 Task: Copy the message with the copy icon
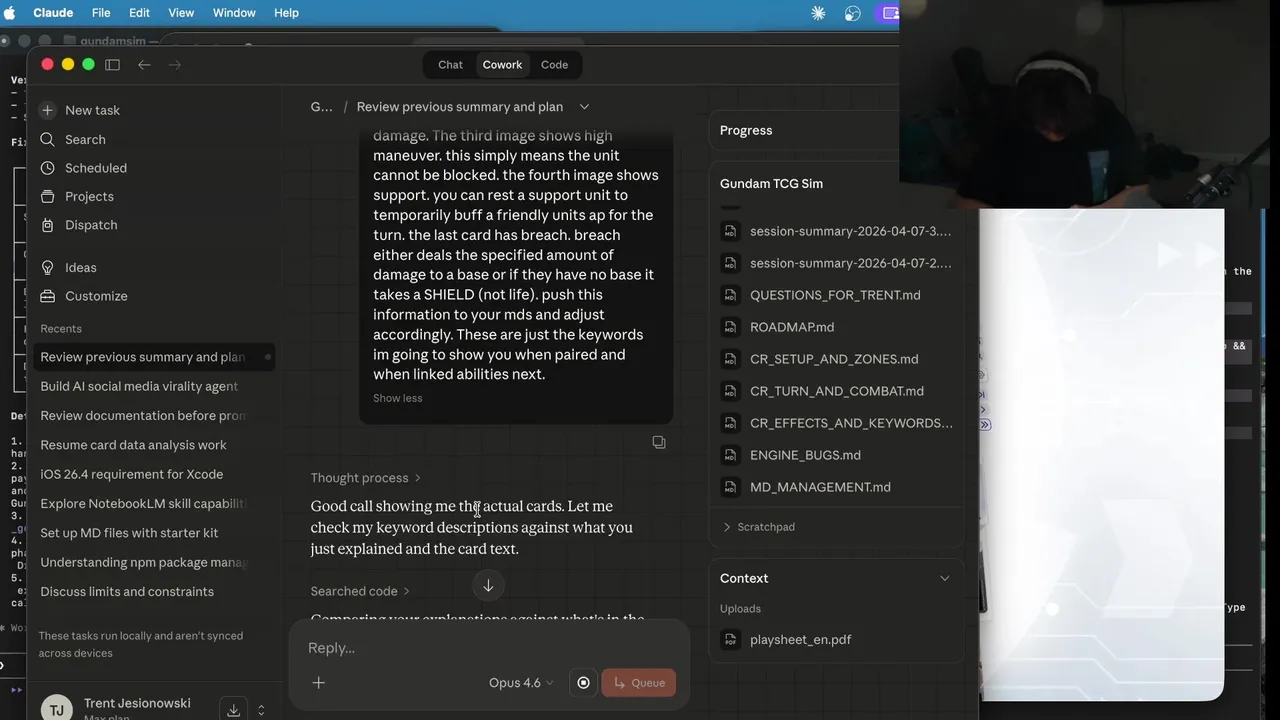659,442
